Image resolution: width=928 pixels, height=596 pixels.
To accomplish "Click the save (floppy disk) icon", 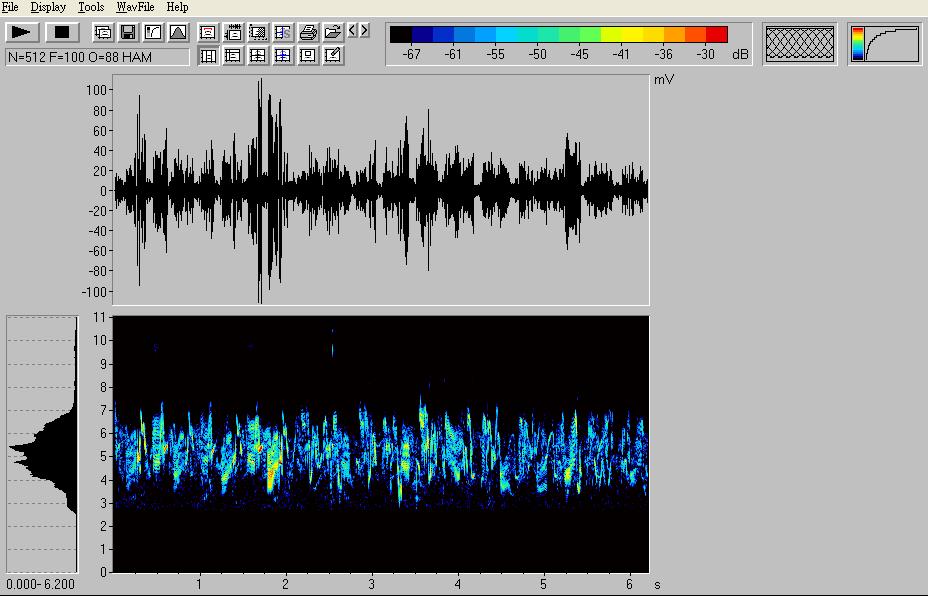I will tap(128, 32).
